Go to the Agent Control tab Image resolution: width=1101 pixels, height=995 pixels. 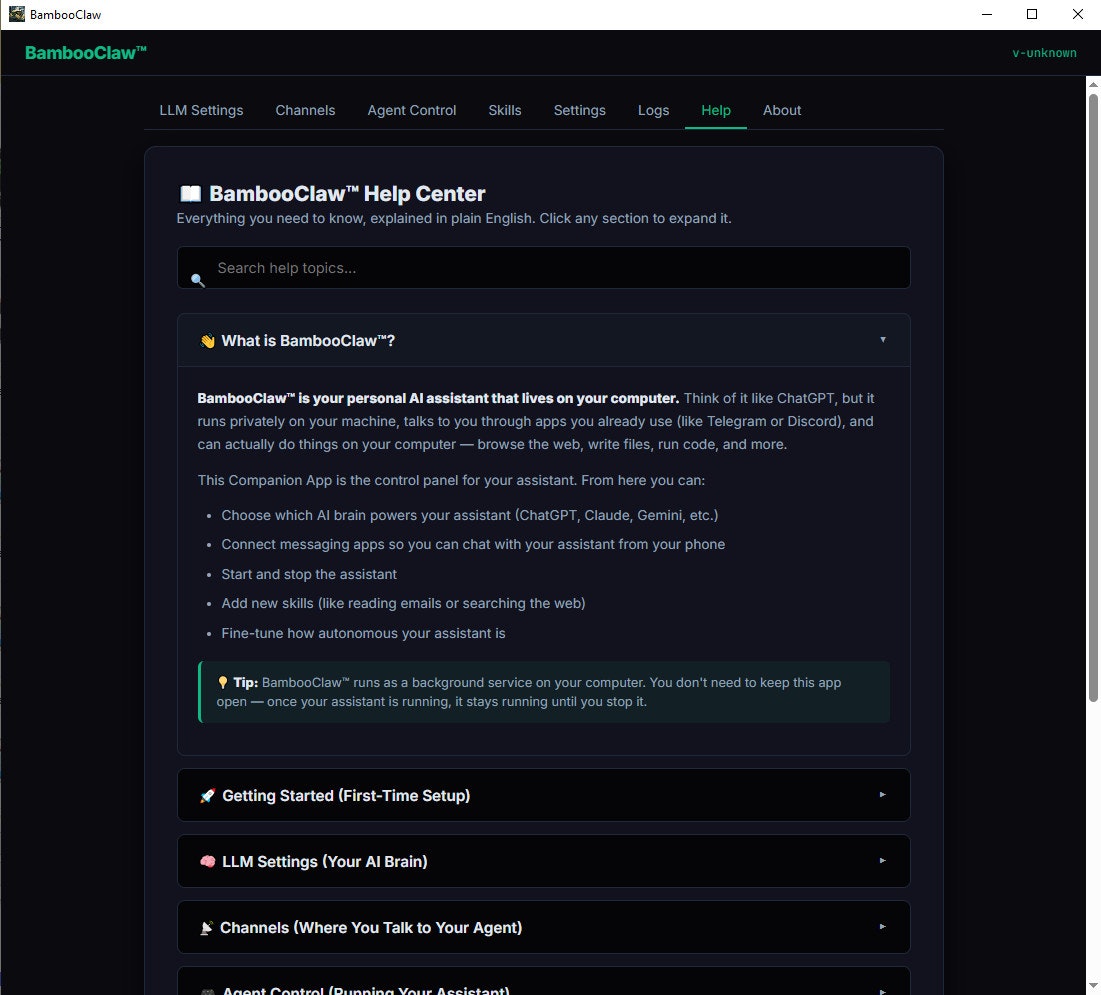click(411, 110)
